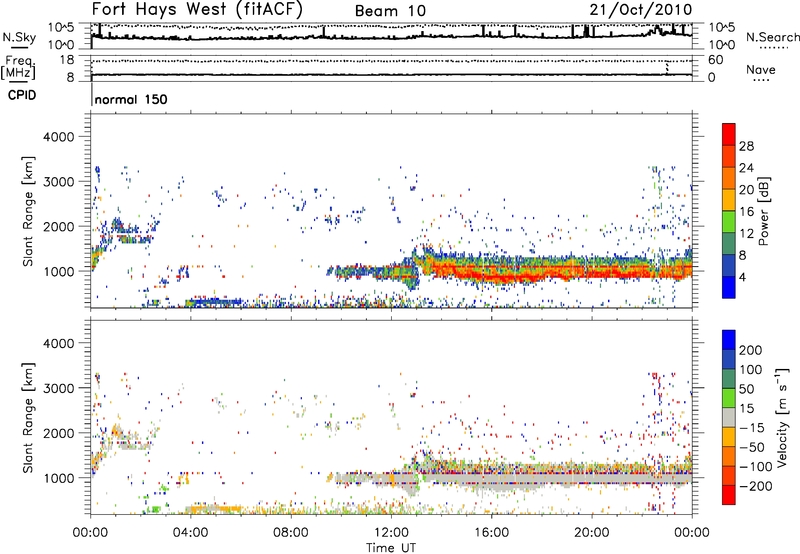This screenshot has height=554, width=800.
Task: Click the 'N.Search' legend label
Action: point(772,37)
